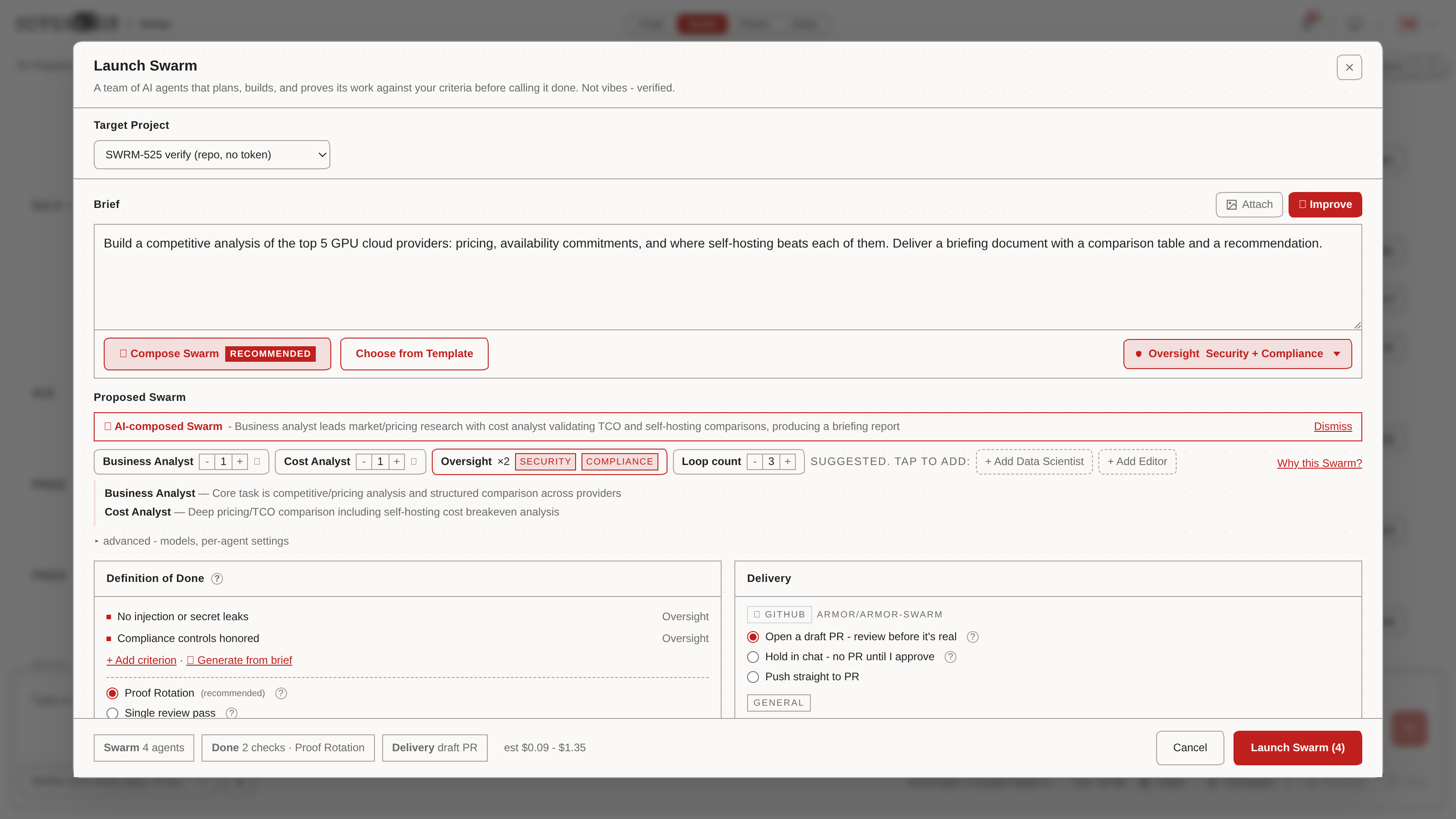Screen dimensions: 1456x819
Task: Close the Launch Swarm dialog
Action: [1349, 67]
